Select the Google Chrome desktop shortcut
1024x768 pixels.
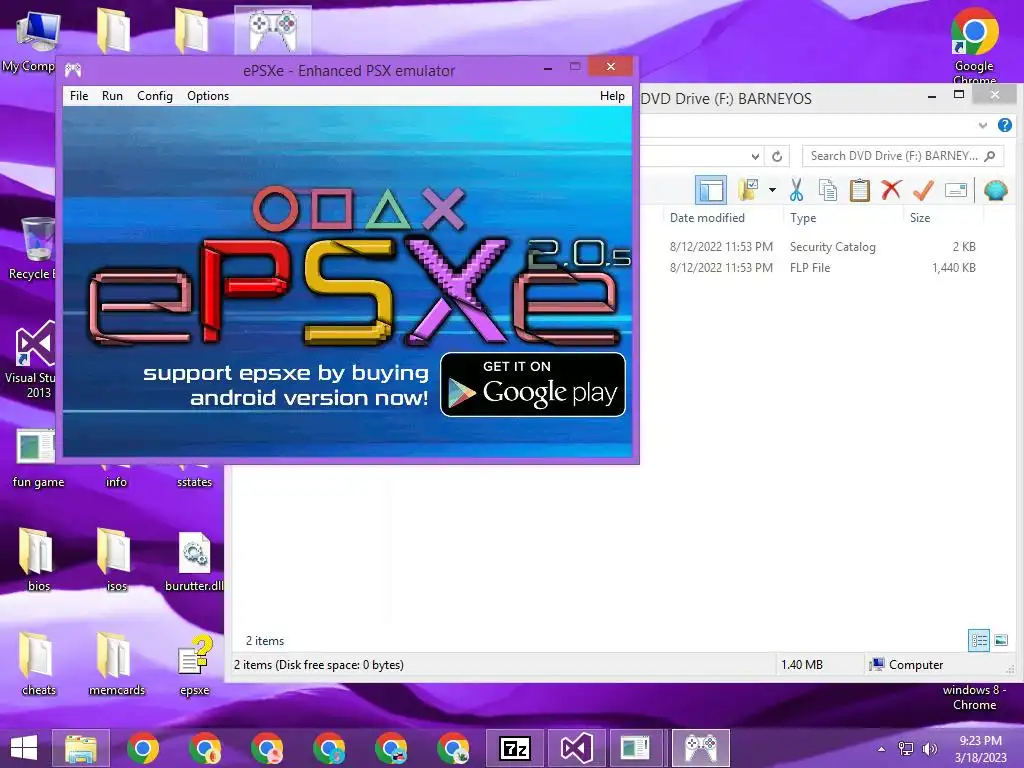click(x=974, y=46)
